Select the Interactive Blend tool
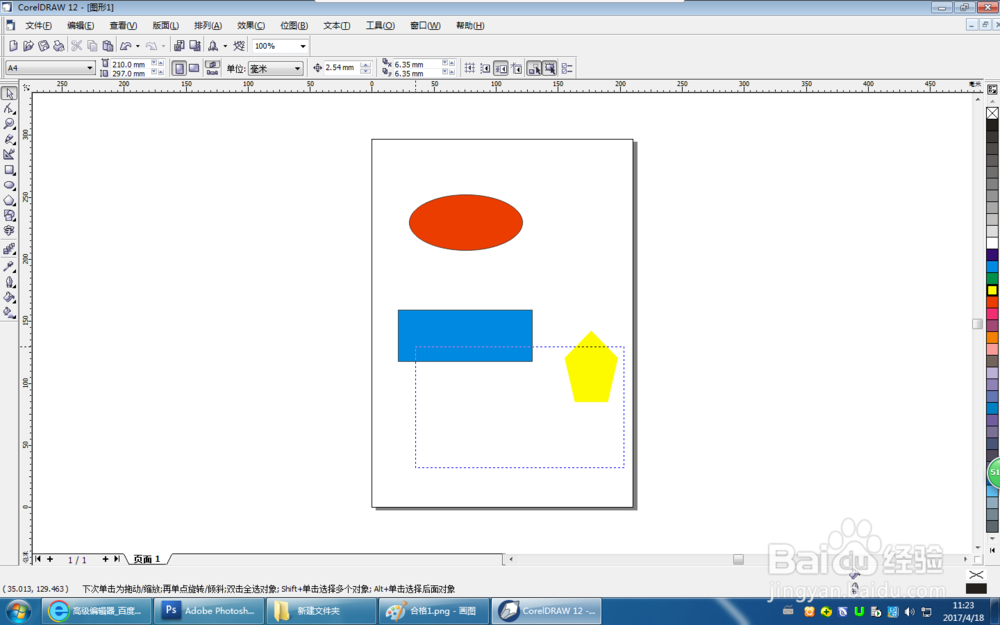 pos(9,249)
